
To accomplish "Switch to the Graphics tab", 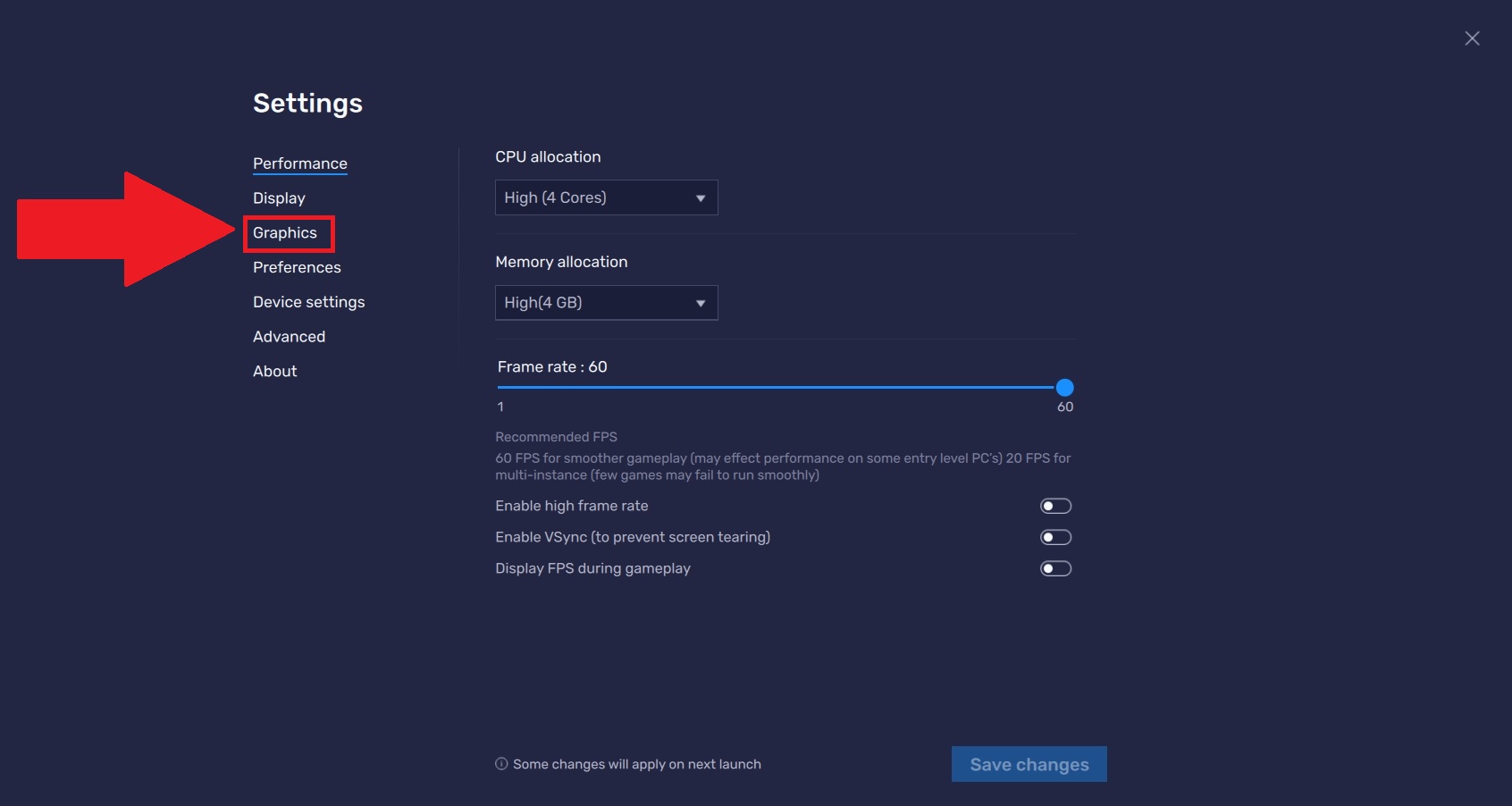I will pos(285,233).
